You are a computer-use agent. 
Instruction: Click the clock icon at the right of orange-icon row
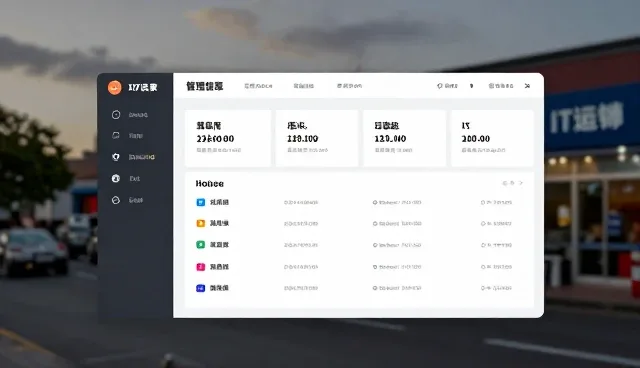(x=483, y=224)
